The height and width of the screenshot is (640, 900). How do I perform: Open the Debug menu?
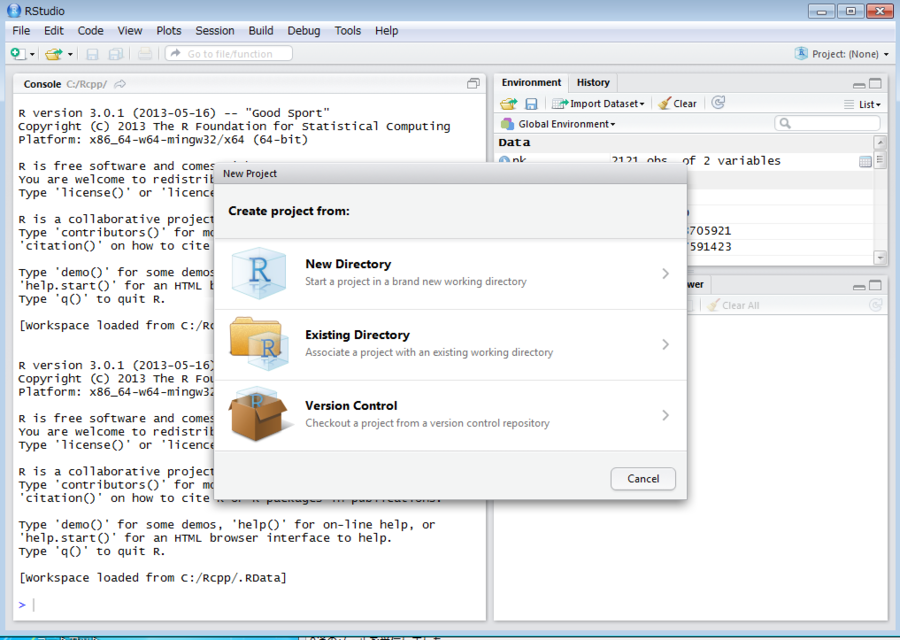point(304,30)
